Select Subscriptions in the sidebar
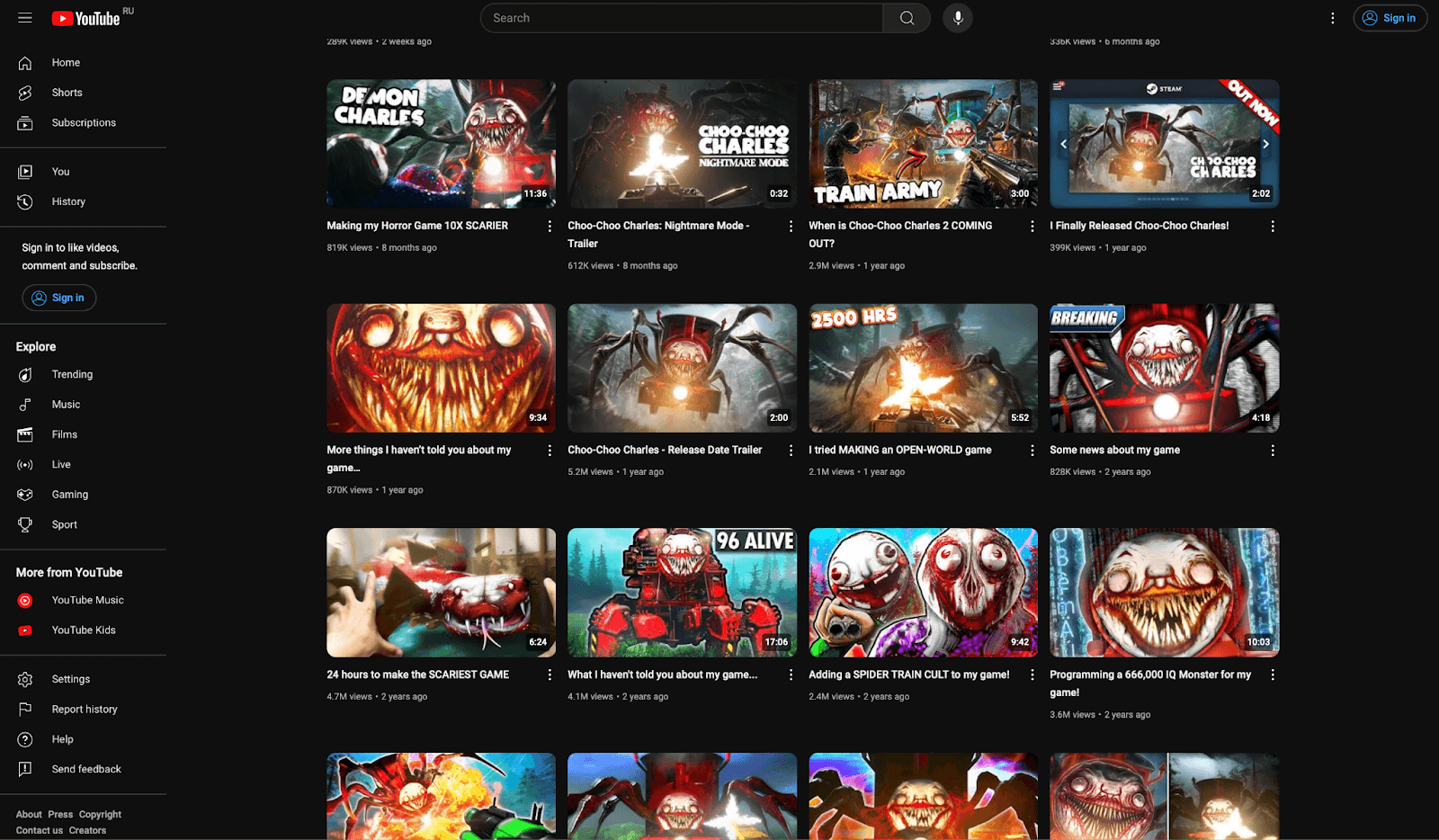Viewport: 1439px width, 840px height. pos(84,122)
